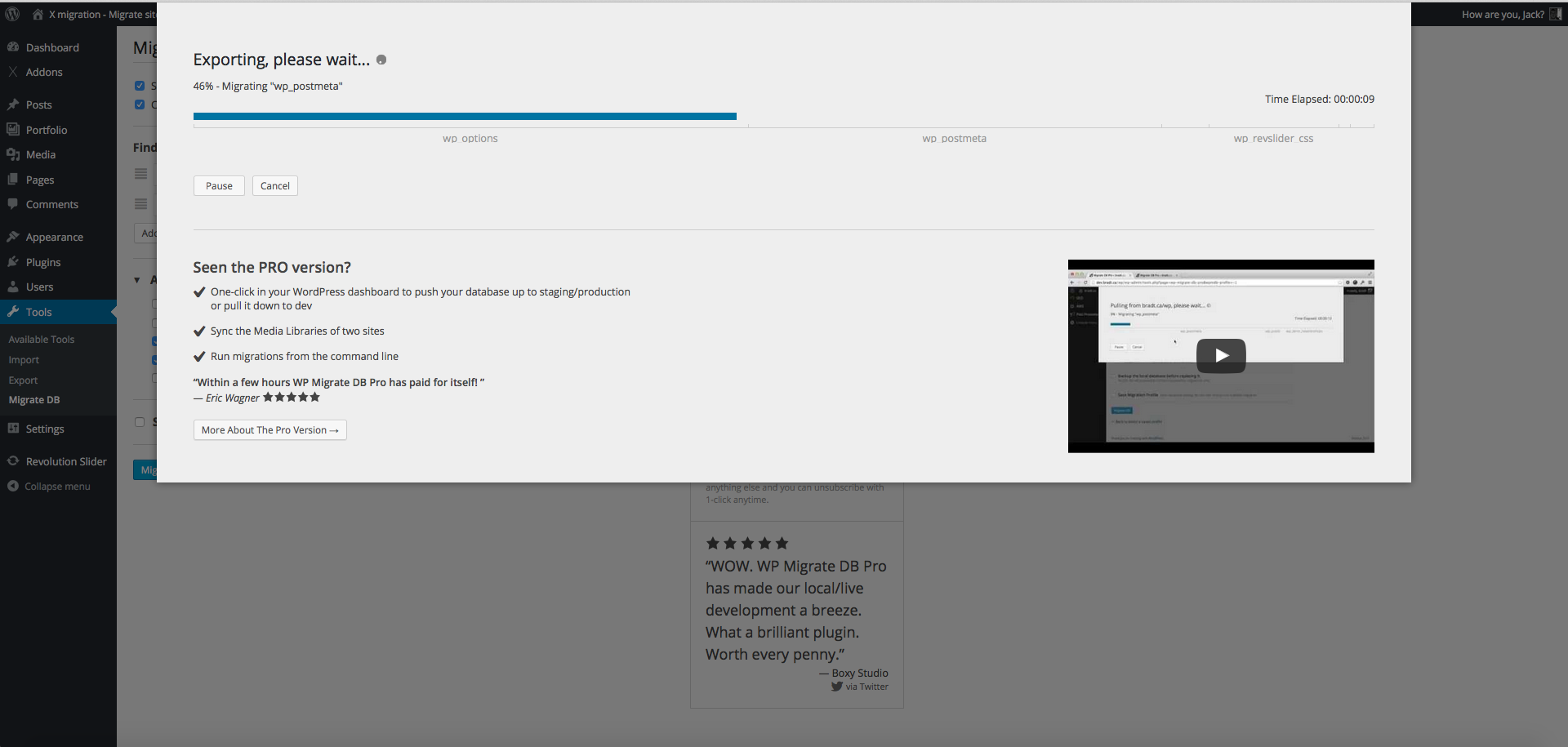Click the Media icon in sidebar
This screenshot has width=1568, height=747.
pos(13,154)
